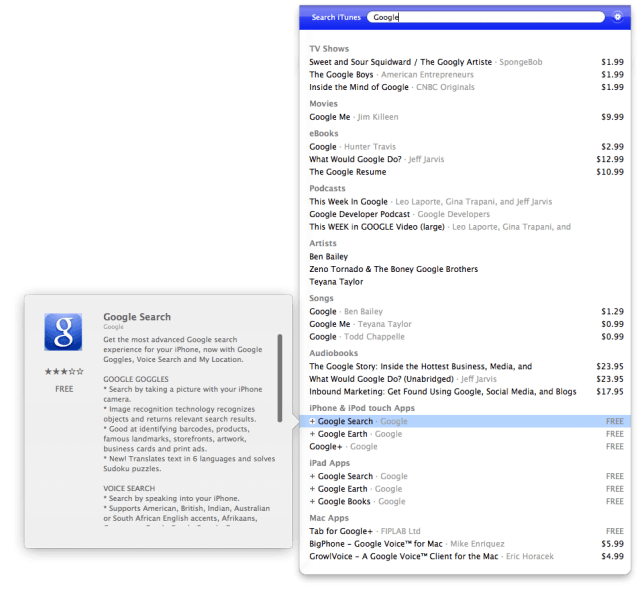Click the plus icon before iPhone Google Earth
Viewport: 640px width, 589px height.
(312, 434)
